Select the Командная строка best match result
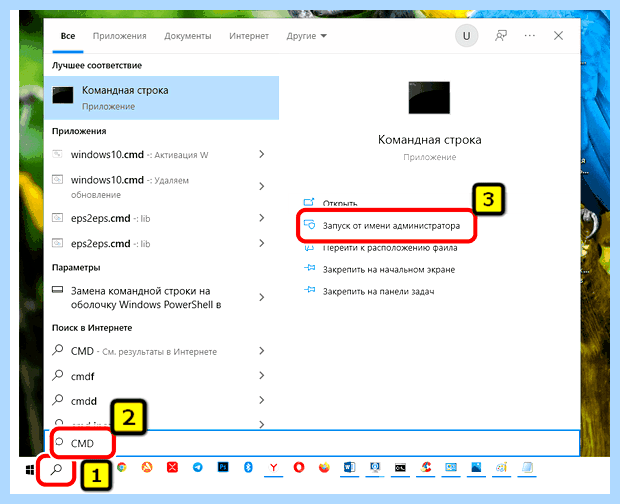The width and height of the screenshot is (620, 504). coord(162,98)
